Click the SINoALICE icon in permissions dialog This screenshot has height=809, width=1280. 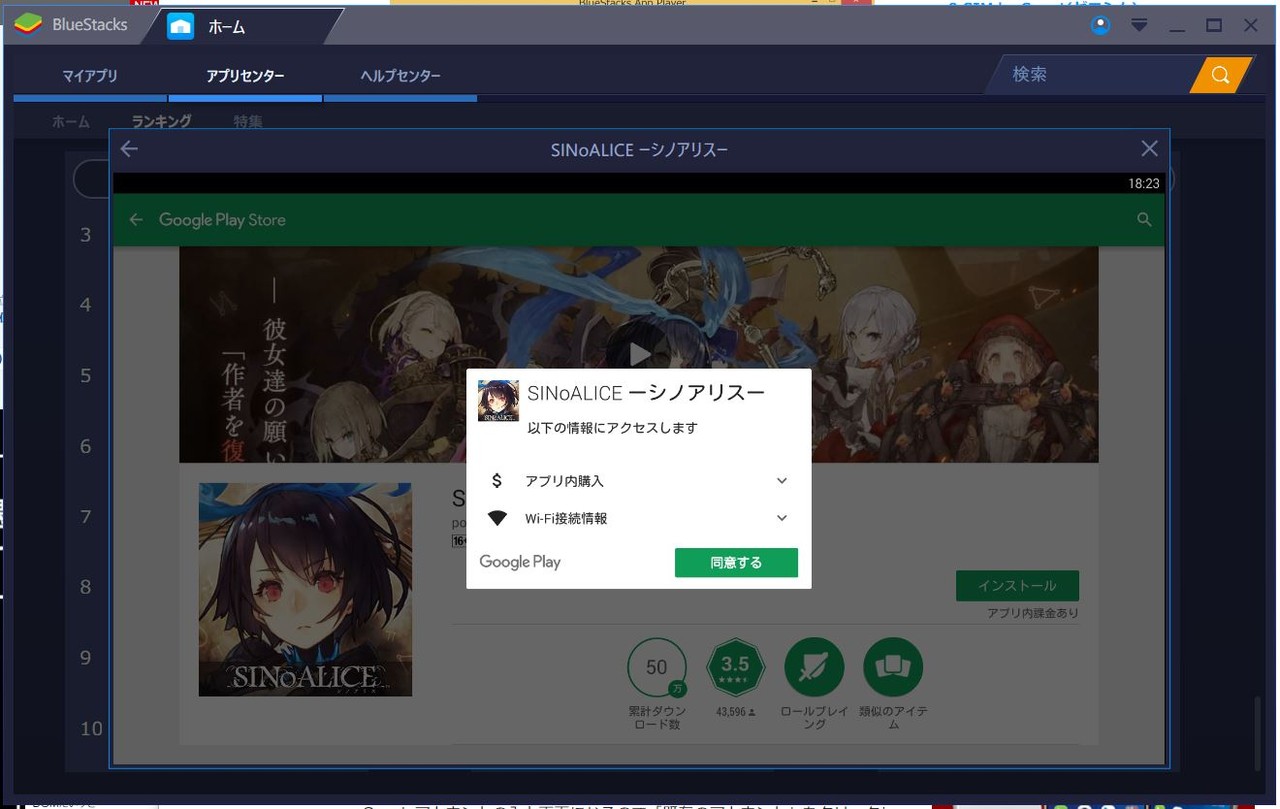[x=498, y=400]
